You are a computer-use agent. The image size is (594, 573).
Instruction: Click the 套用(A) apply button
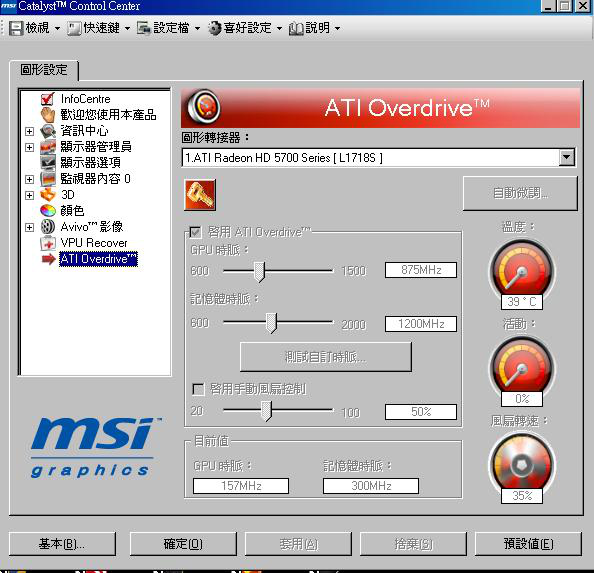click(298, 544)
